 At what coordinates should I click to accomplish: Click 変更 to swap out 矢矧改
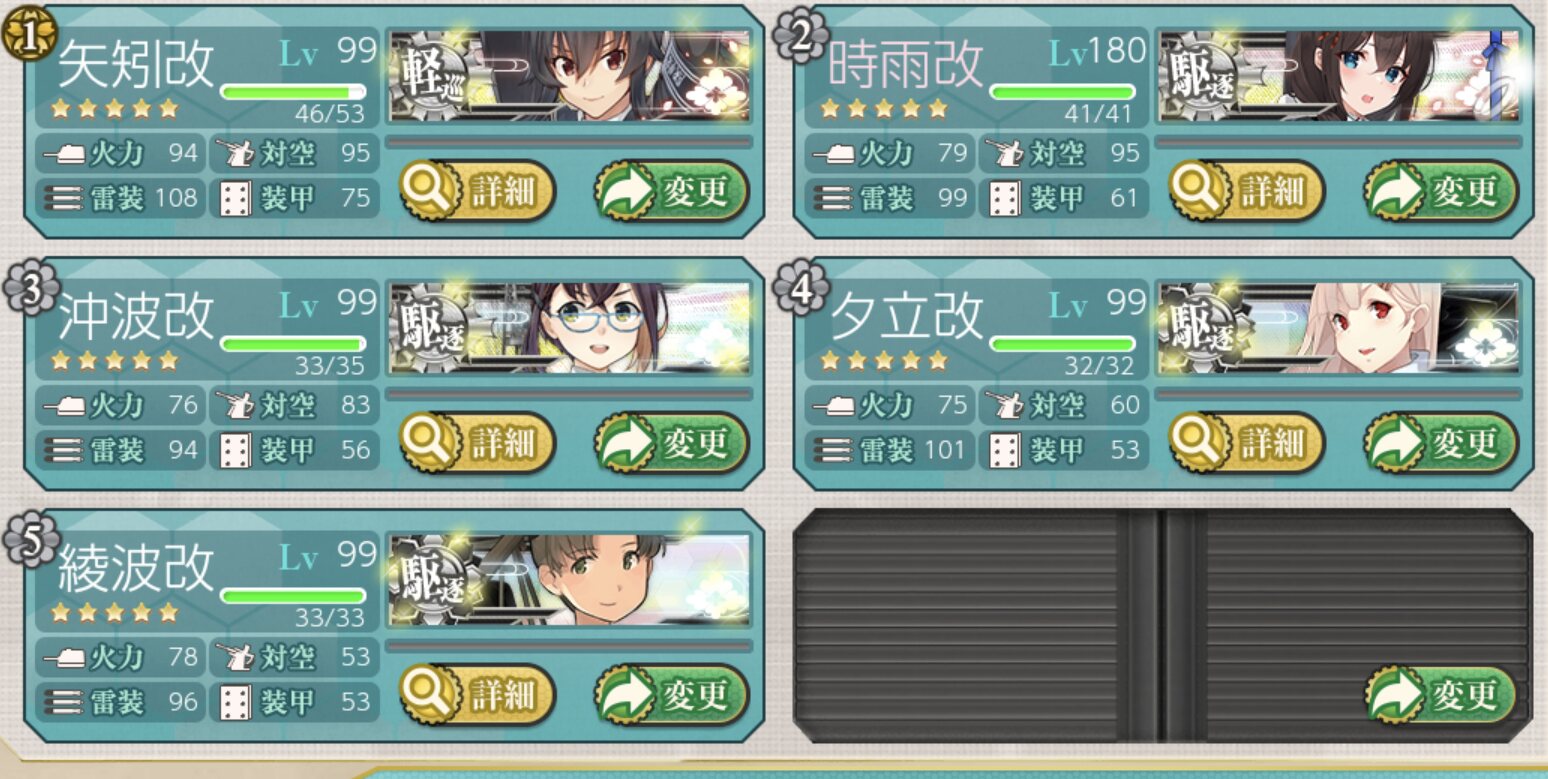tap(671, 190)
